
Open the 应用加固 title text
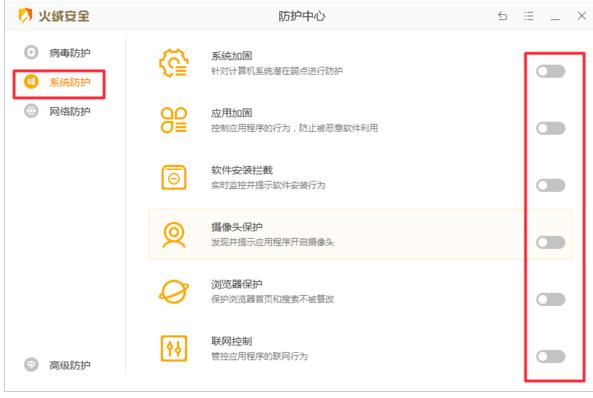tap(231, 113)
